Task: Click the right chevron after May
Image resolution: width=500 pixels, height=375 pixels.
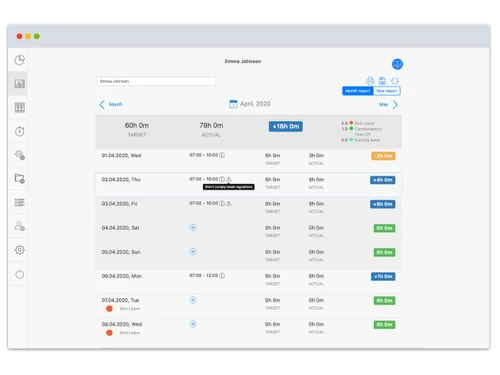Action: [395, 105]
